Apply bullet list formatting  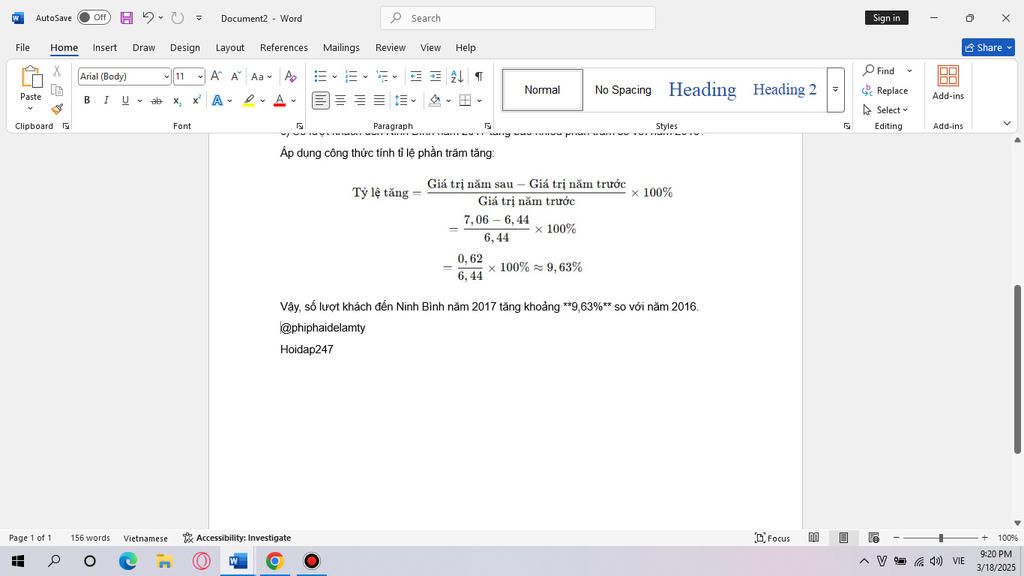pyautogui.click(x=320, y=76)
